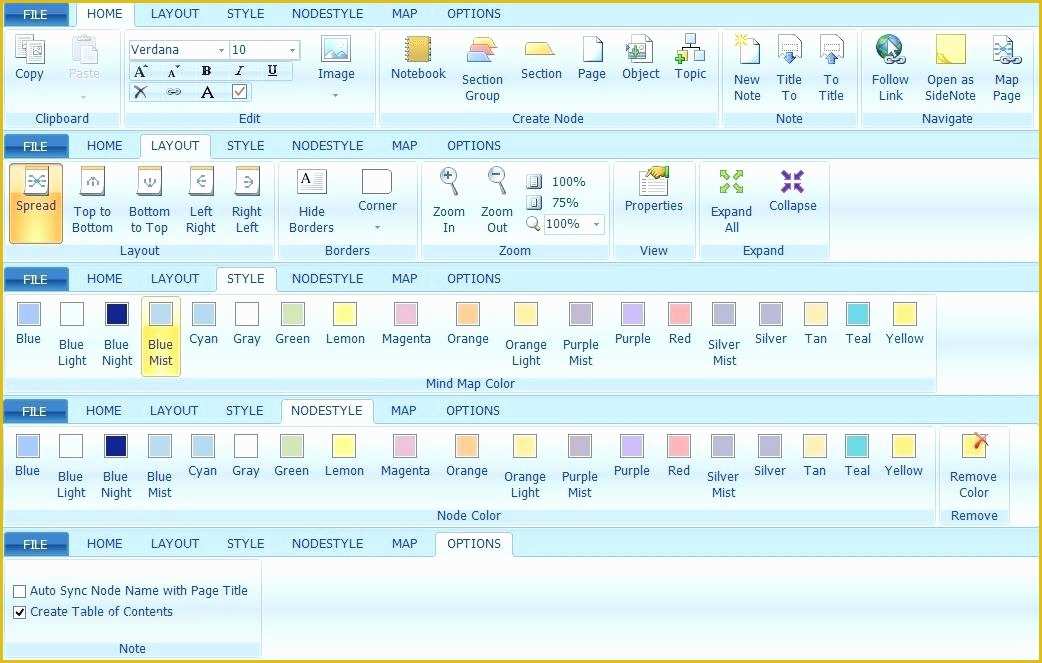This screenshot has width=1042, height=663.
Task: Click the grow font size icon
Action: 140,70
